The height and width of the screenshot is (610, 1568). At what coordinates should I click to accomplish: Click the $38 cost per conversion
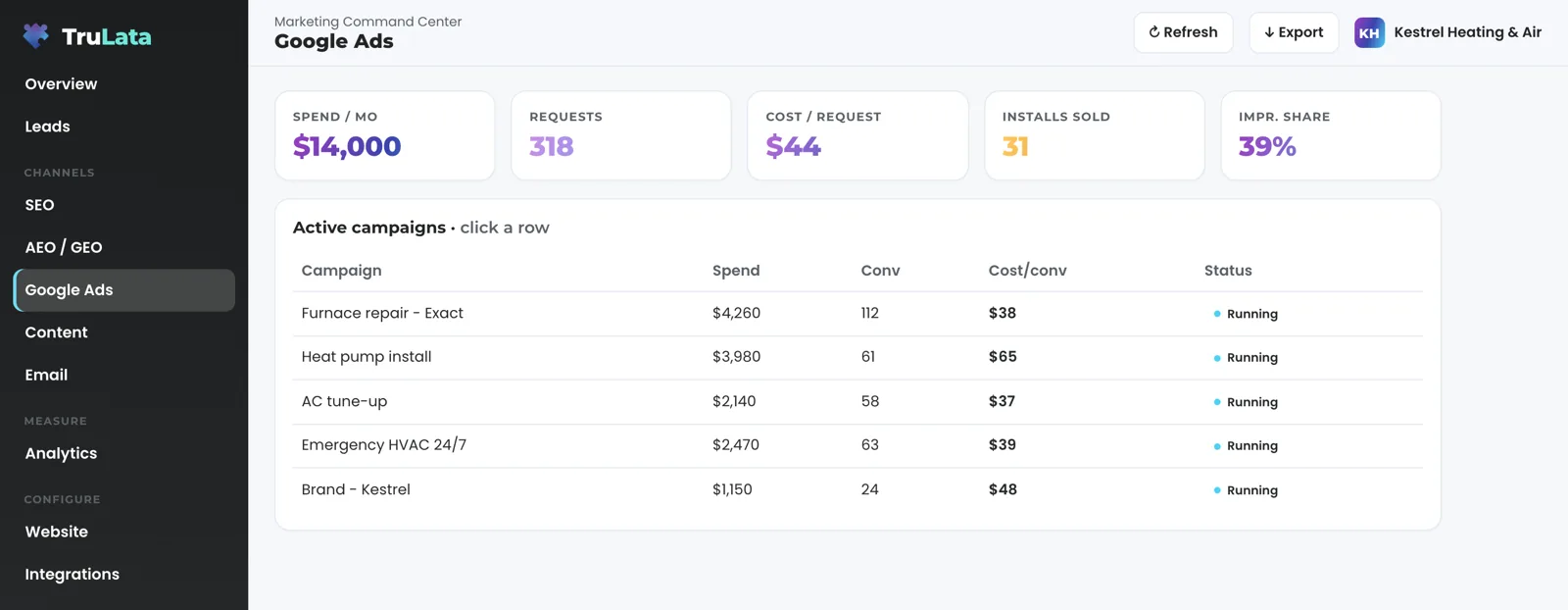pos(1003,314)
